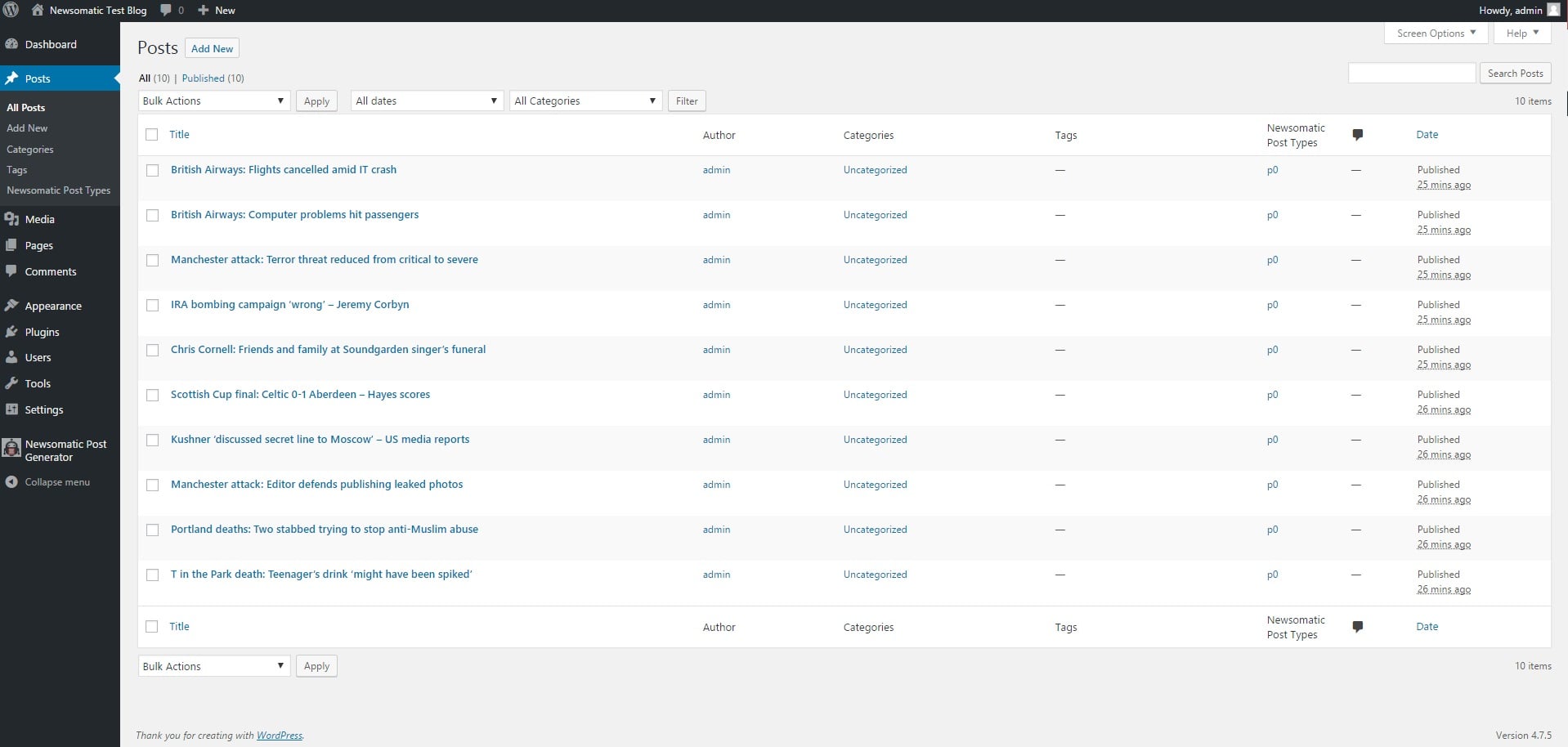Click the search posts text field
The image size is (1568, 747).
tap(1411, 73)
